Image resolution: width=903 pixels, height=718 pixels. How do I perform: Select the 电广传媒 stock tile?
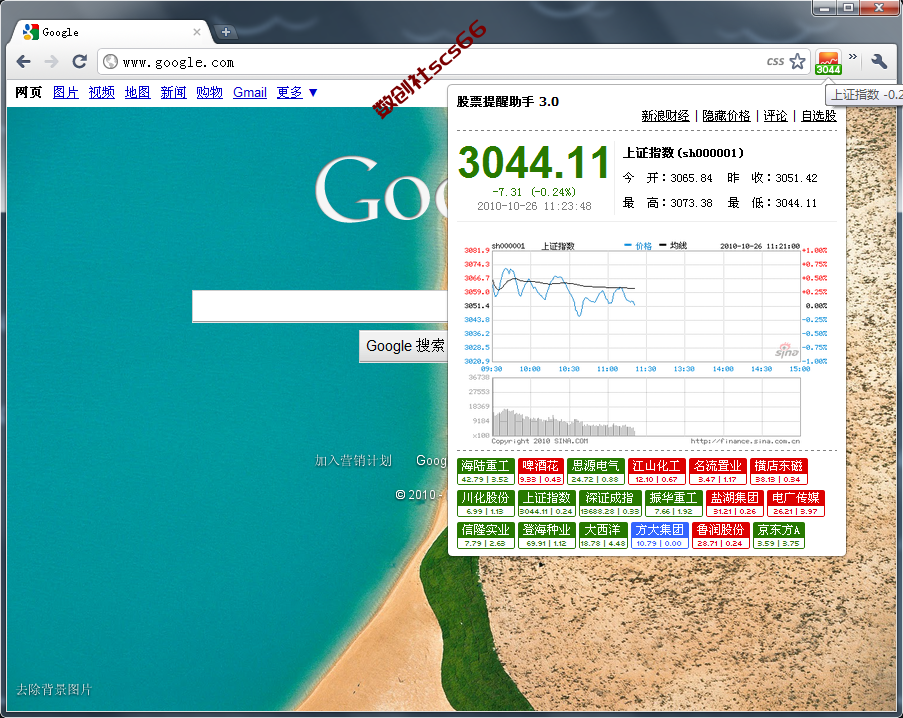(x=796, y=503)
